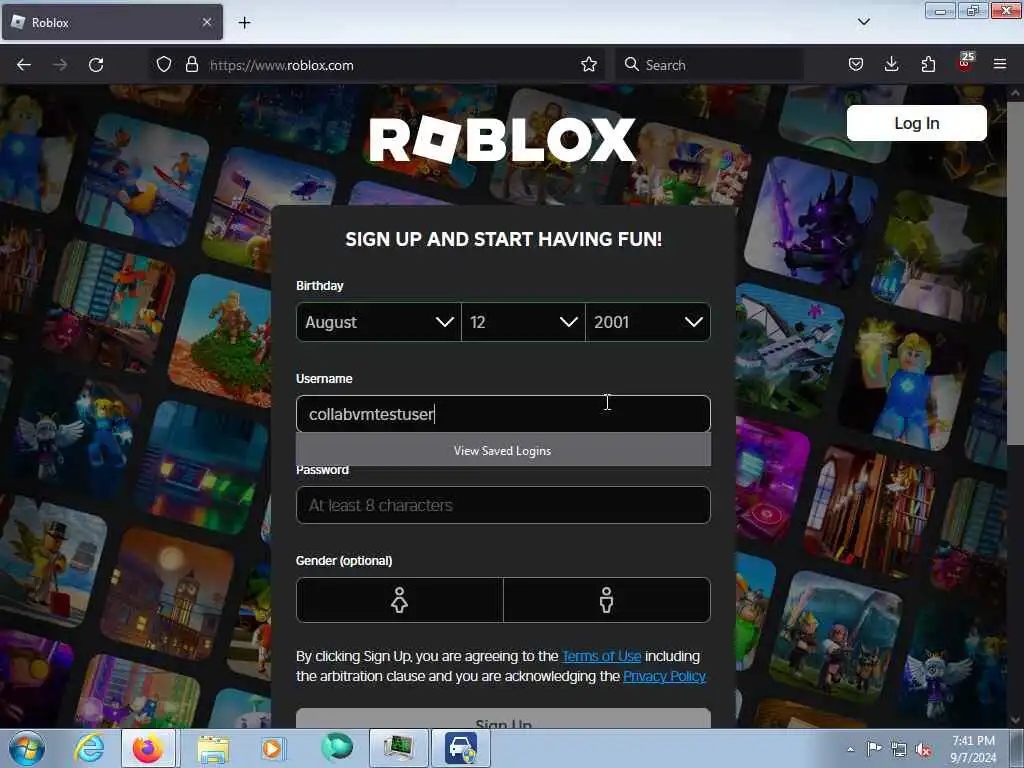This screenshot has width=1024, height=768.
Task: Click the page vertical scrollbar thumb
Action: pos(1014,274)
